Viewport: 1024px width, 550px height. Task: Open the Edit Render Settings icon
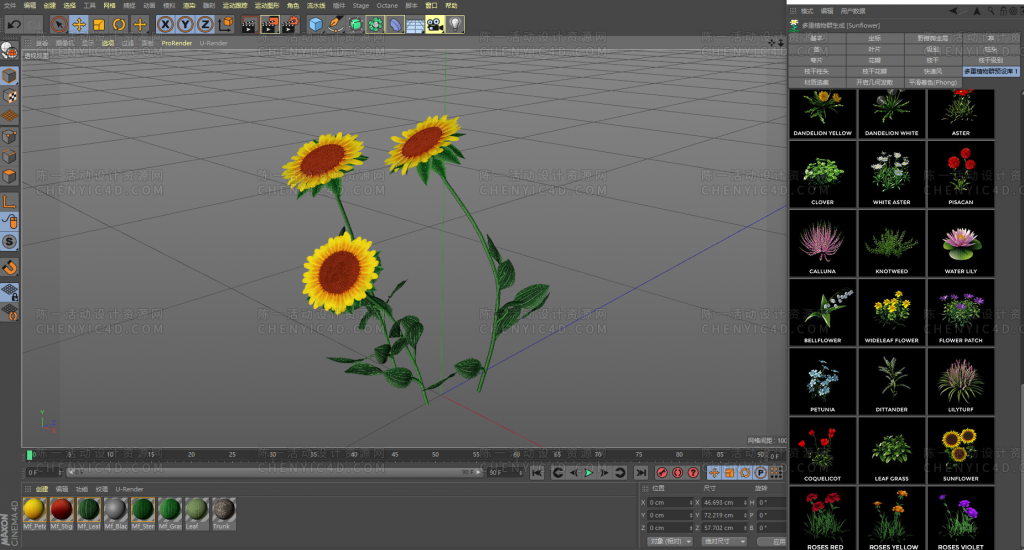291,24
